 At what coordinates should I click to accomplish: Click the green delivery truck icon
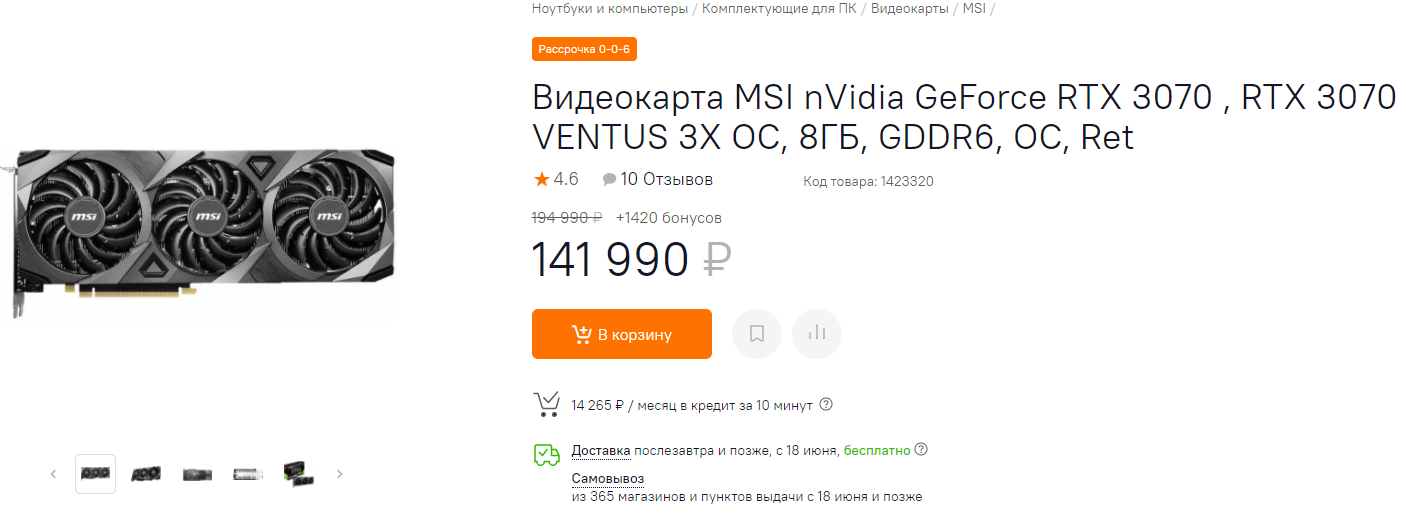(x=546, y=455)
